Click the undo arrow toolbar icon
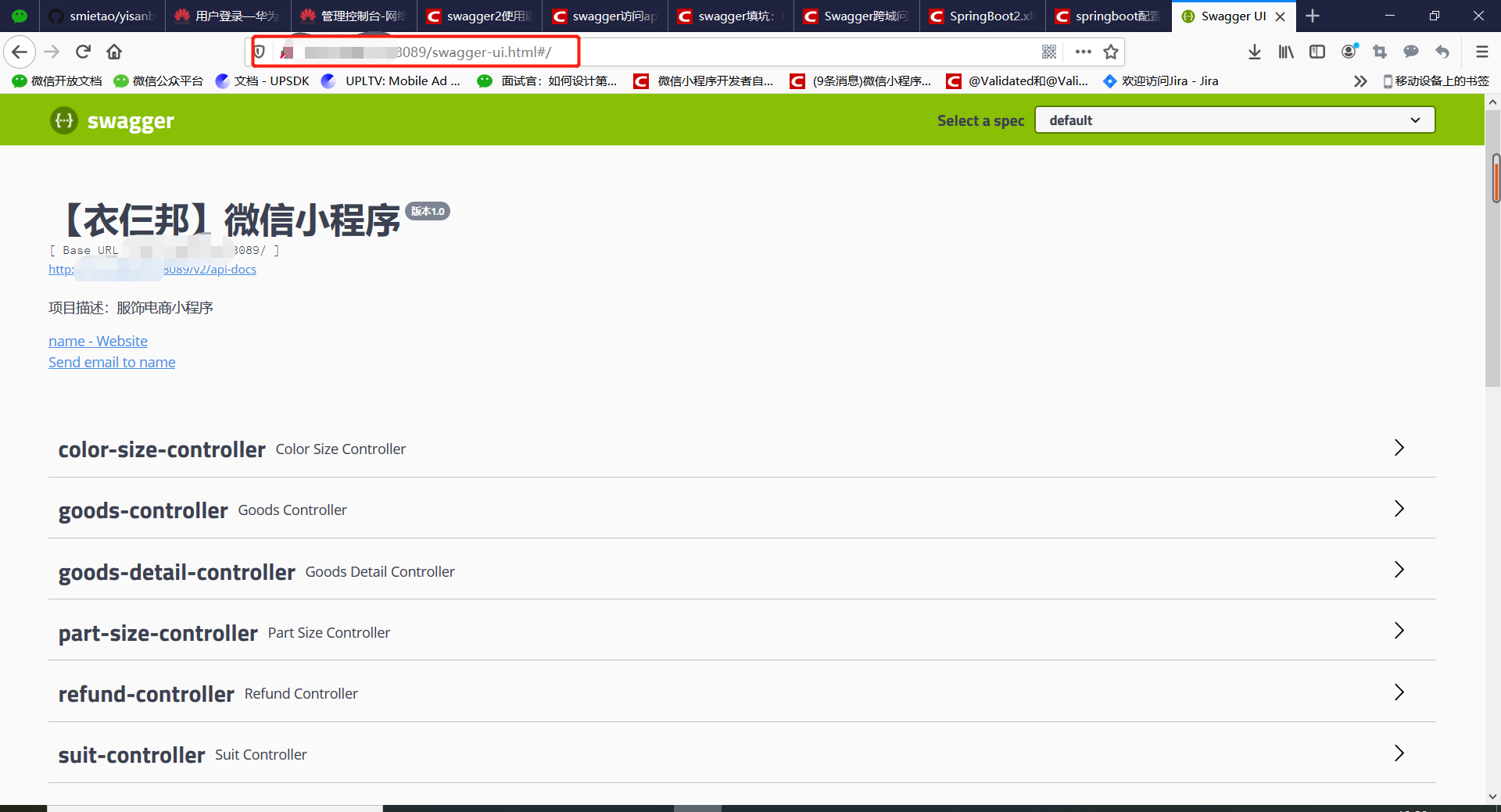This screenshot has width=1501, height=812. [x=1442, y=52]
